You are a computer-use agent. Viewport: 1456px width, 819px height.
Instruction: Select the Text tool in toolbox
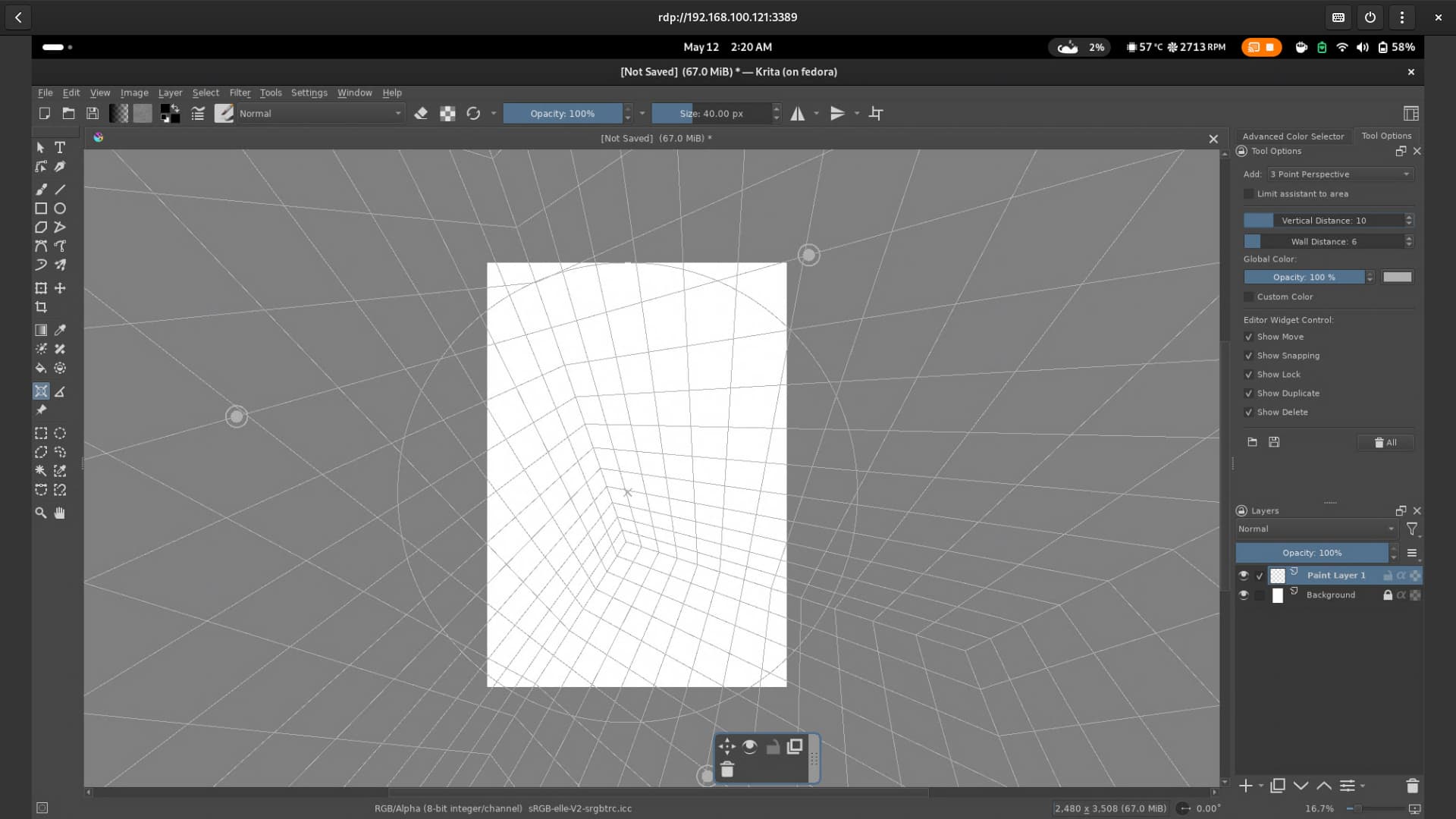[x=60, y=148]
